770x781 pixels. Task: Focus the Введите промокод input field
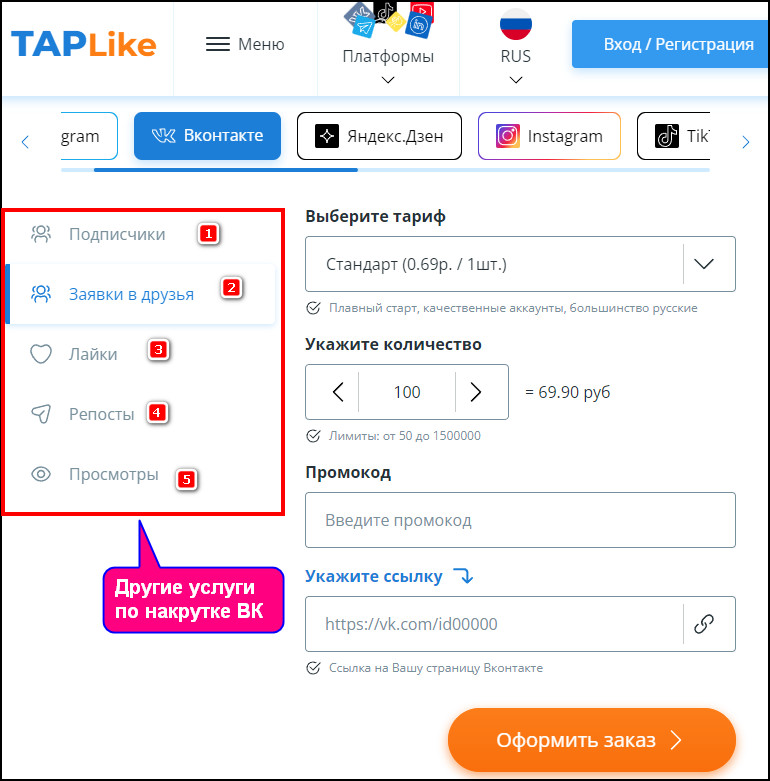click(520, 520)
